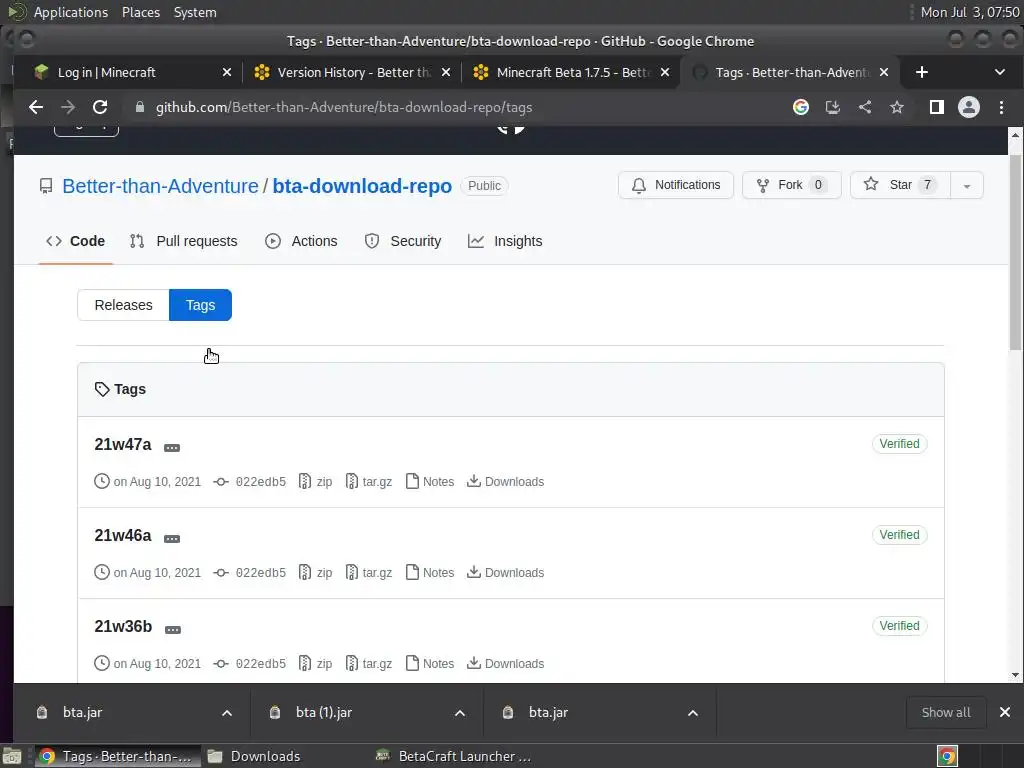
Task: Expand the Star lists dropdown arrow
Action: pos(967,185)
